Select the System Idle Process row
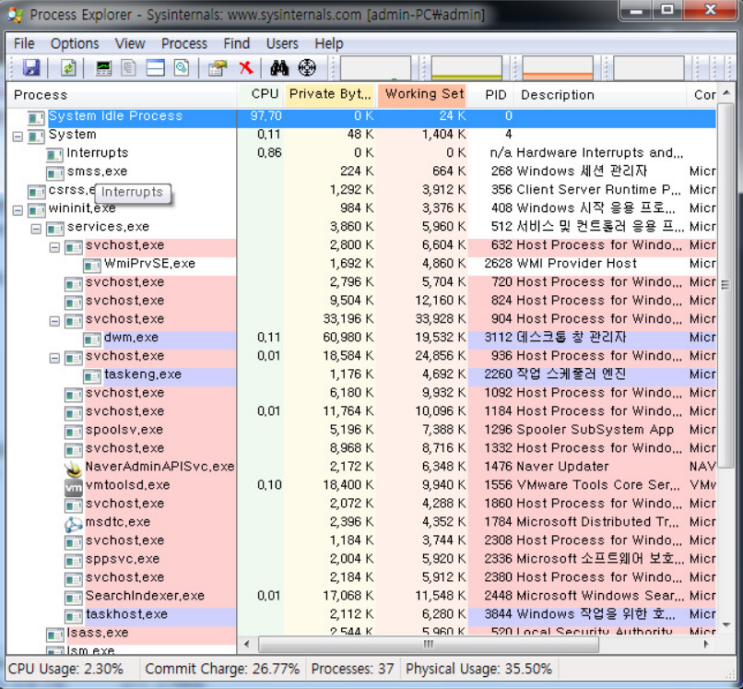The width and height of the screenshot is (743, 689). (x=362, y=117)
